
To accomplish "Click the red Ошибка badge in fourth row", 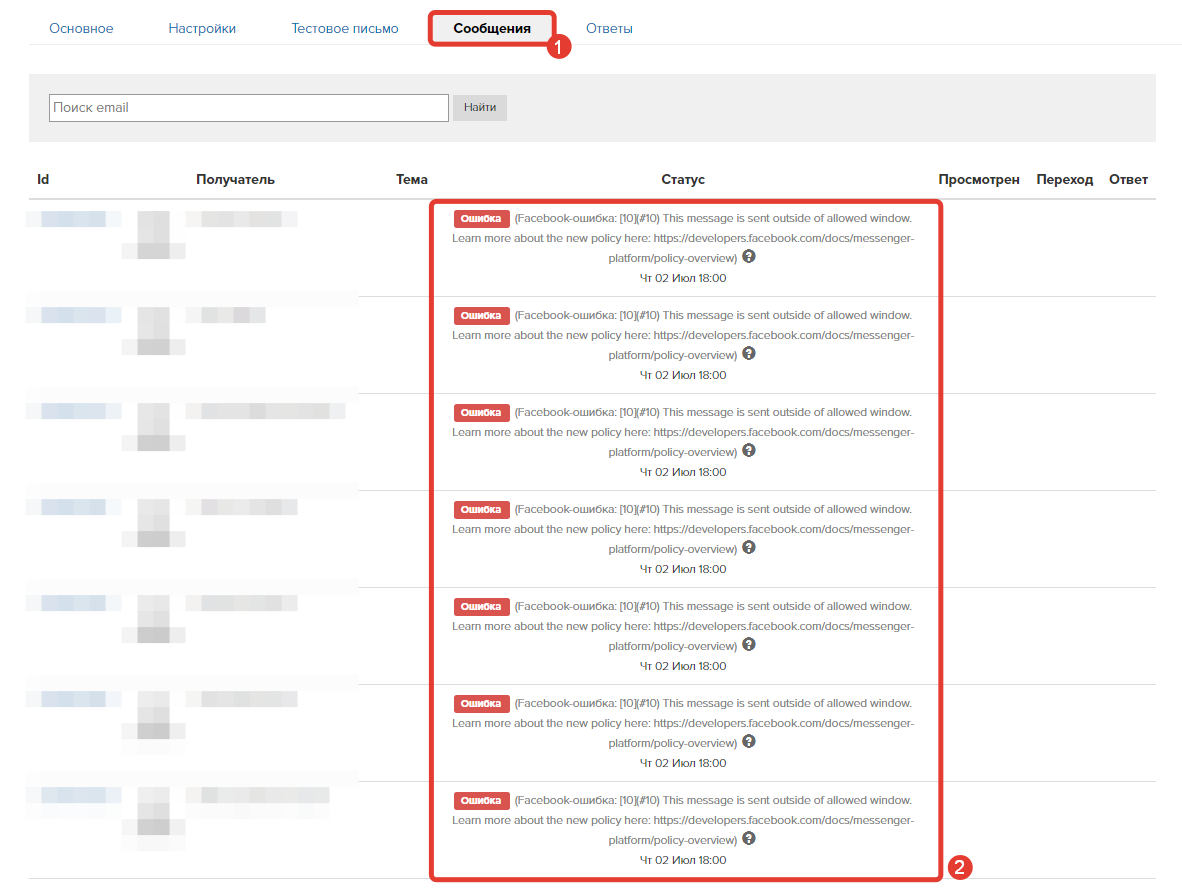I will coord(481,510).
